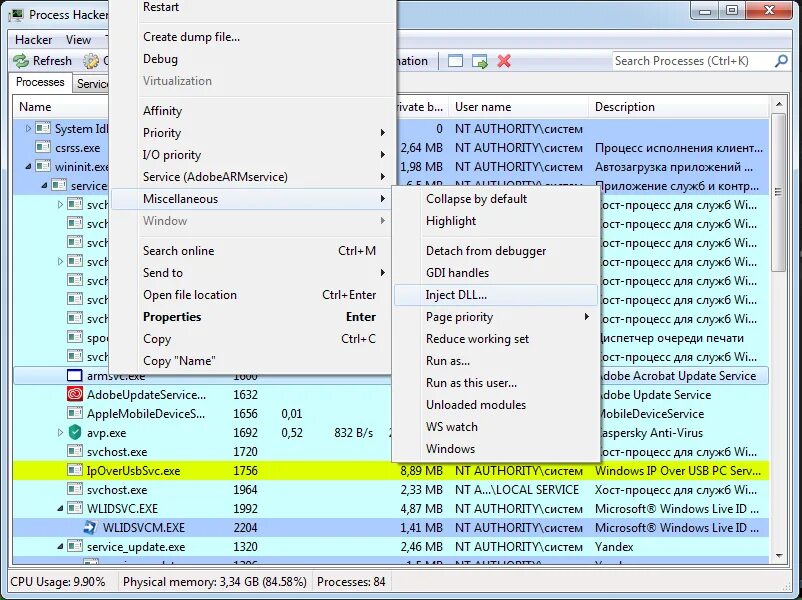Click the search magnifier icon
This screenshot has height=600, width=802.
pos(781,61)
